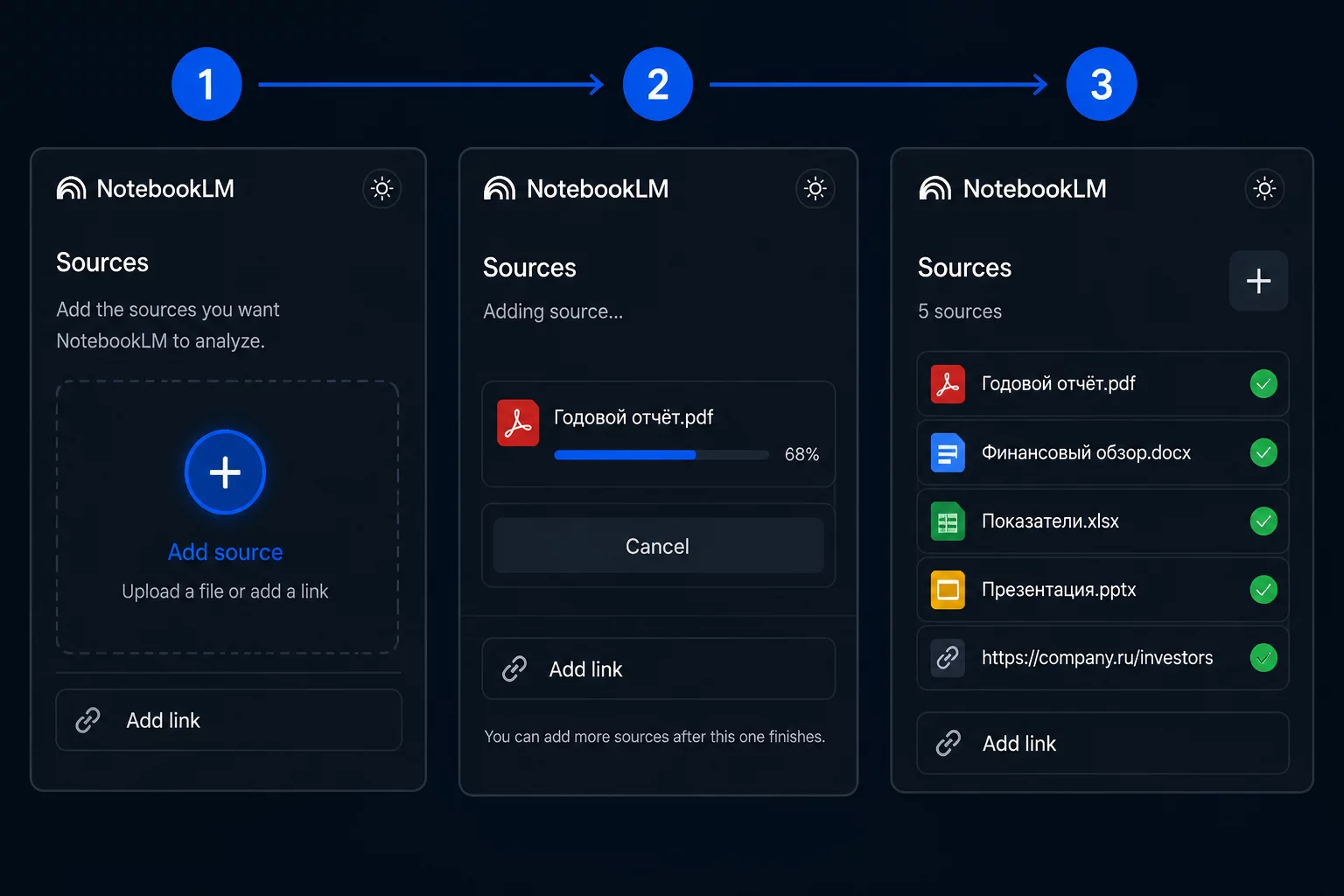This screenshot has height=896, width=1344.
Task: Click the blue document icon for Финансовый обзор.docx
Action: coord(948,452)
